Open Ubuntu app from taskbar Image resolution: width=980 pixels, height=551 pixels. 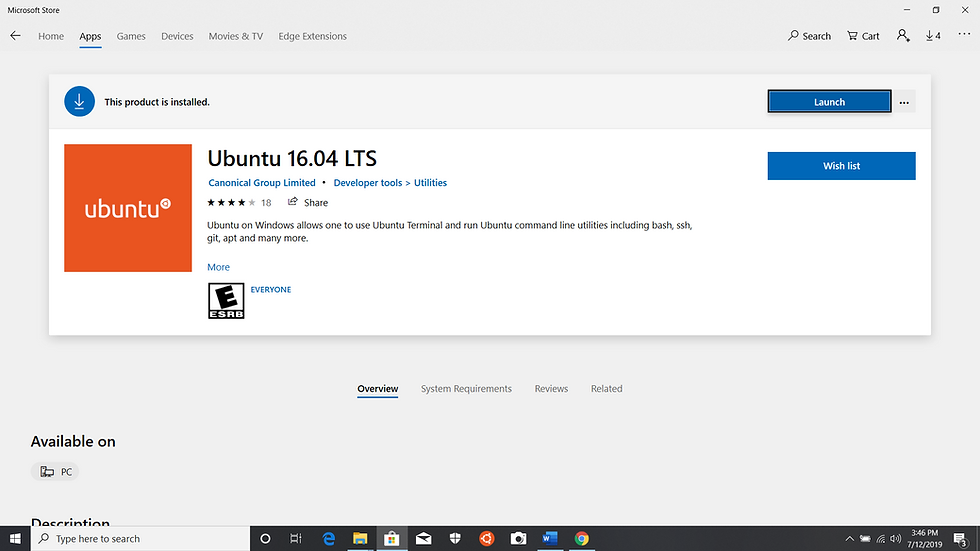coord(486,539)
